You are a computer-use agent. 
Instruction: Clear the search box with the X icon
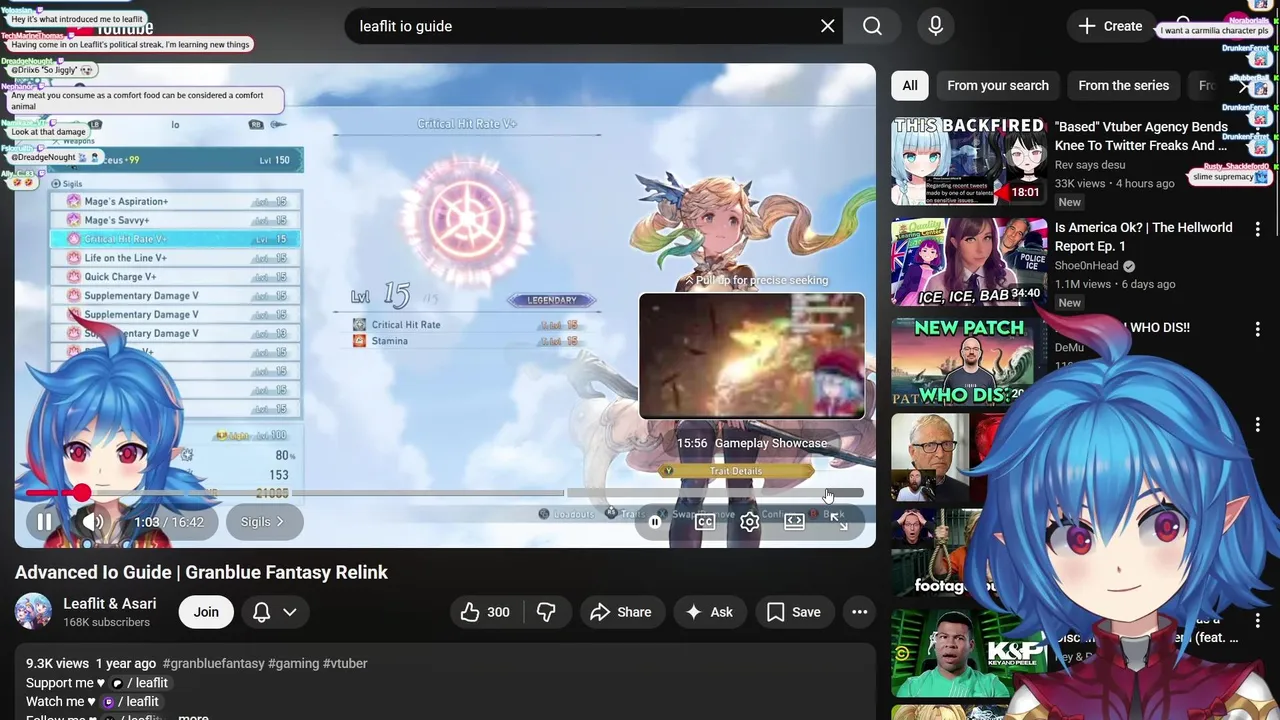828,26
